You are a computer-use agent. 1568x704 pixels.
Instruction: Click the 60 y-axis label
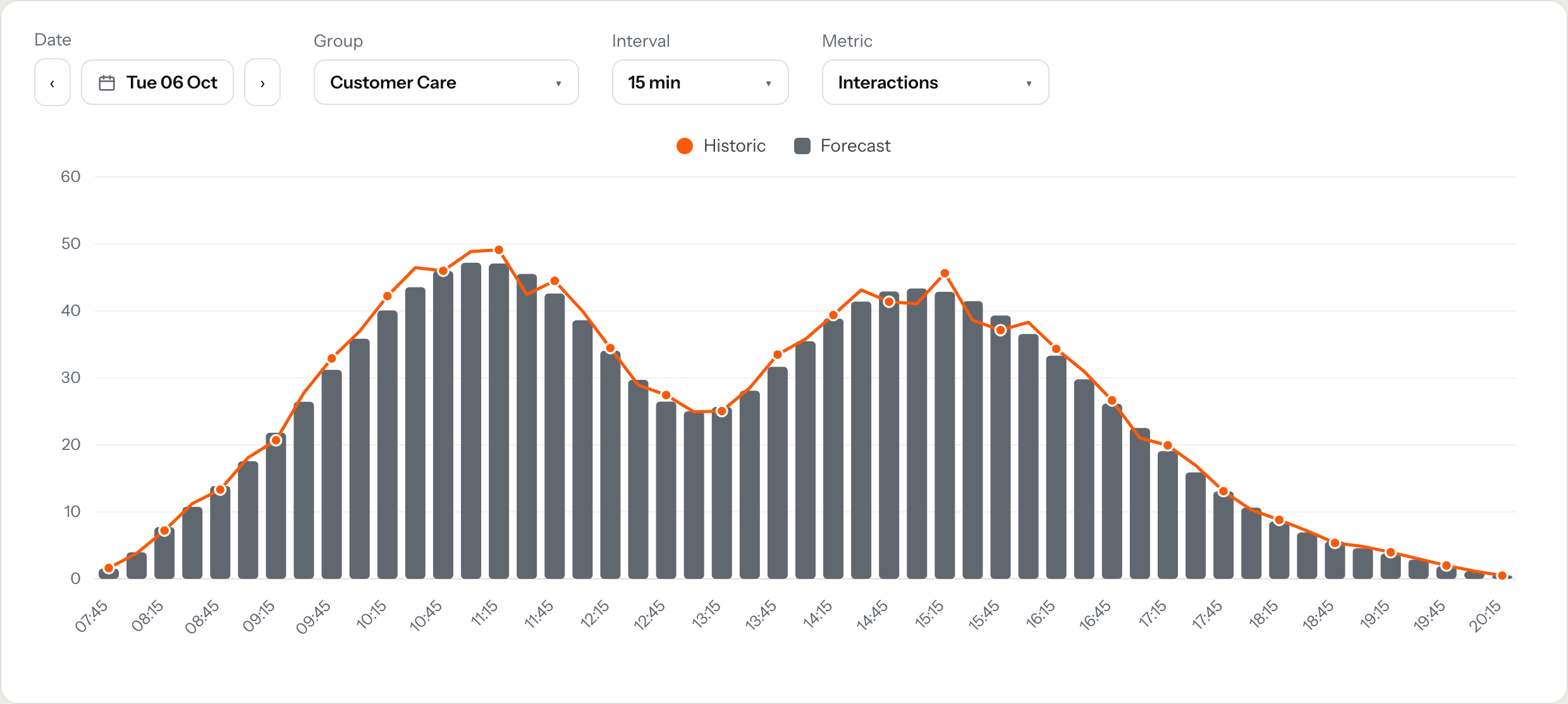[x=71, y=177]
